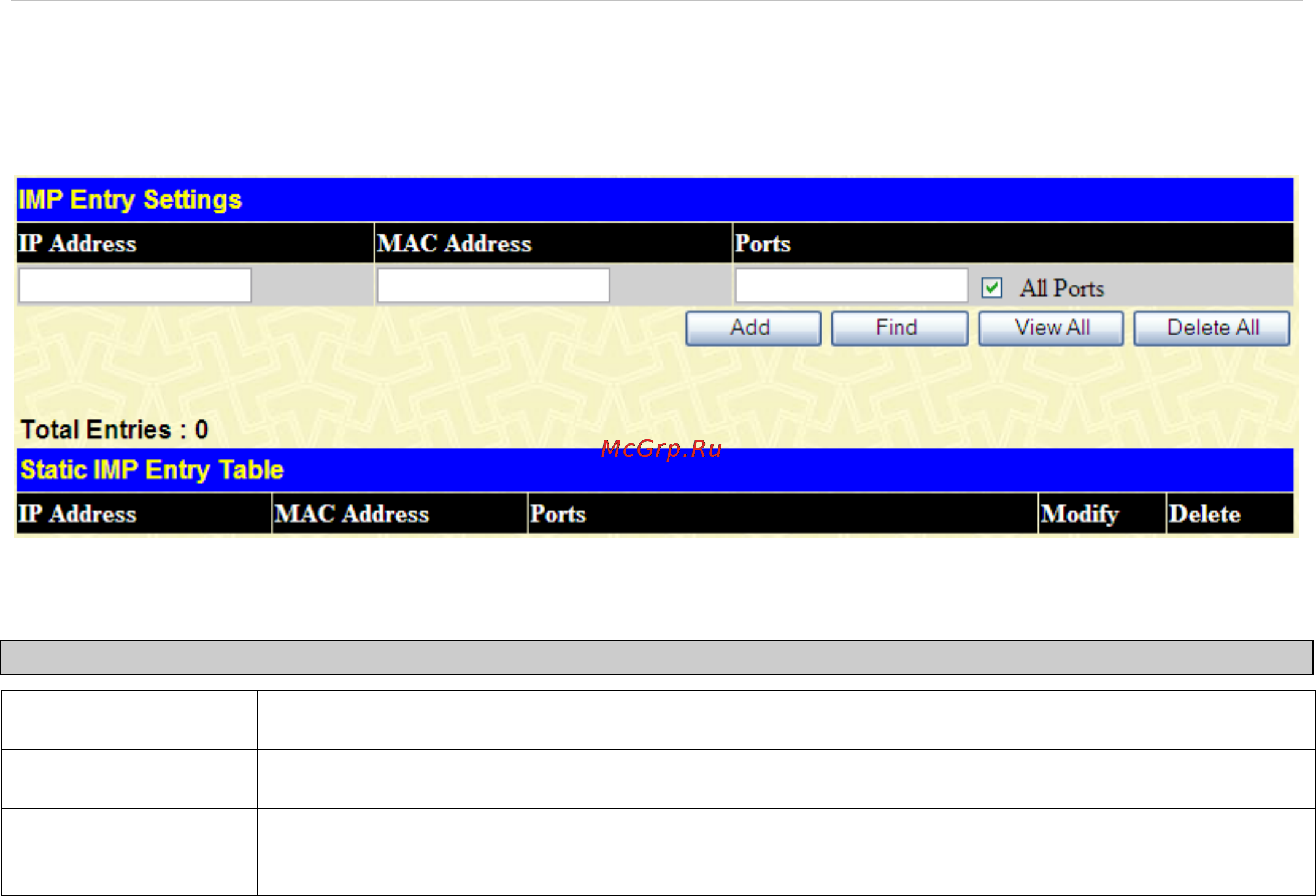Click the Static IMP Entry Table title
The image size is (1316, 896).
152,470
